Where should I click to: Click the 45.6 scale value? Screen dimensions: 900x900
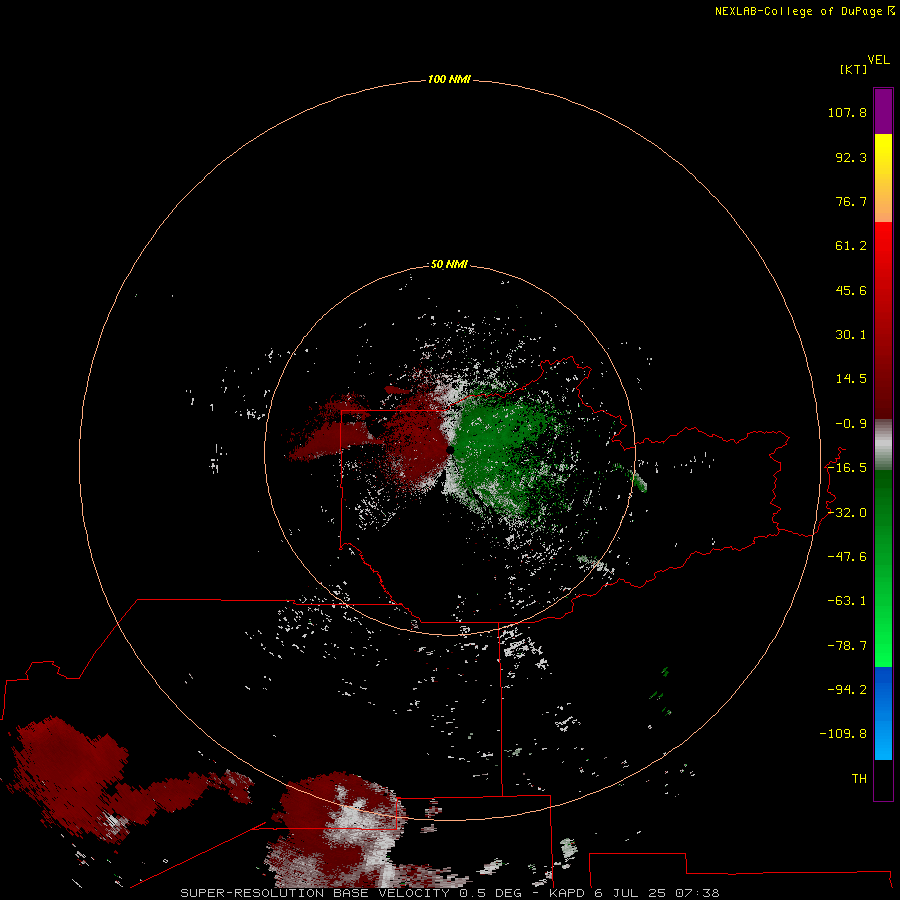[851, 290]
